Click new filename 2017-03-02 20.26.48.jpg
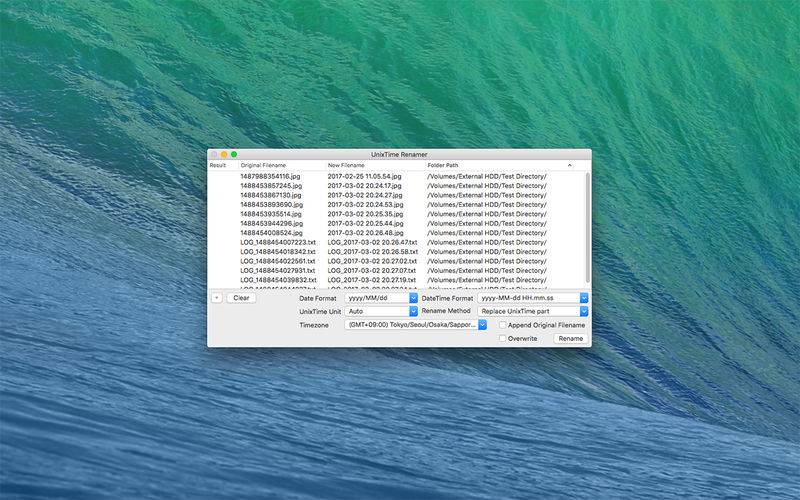Screen dimensions: 800x500 pyautogui.click(x=365, y=233)
